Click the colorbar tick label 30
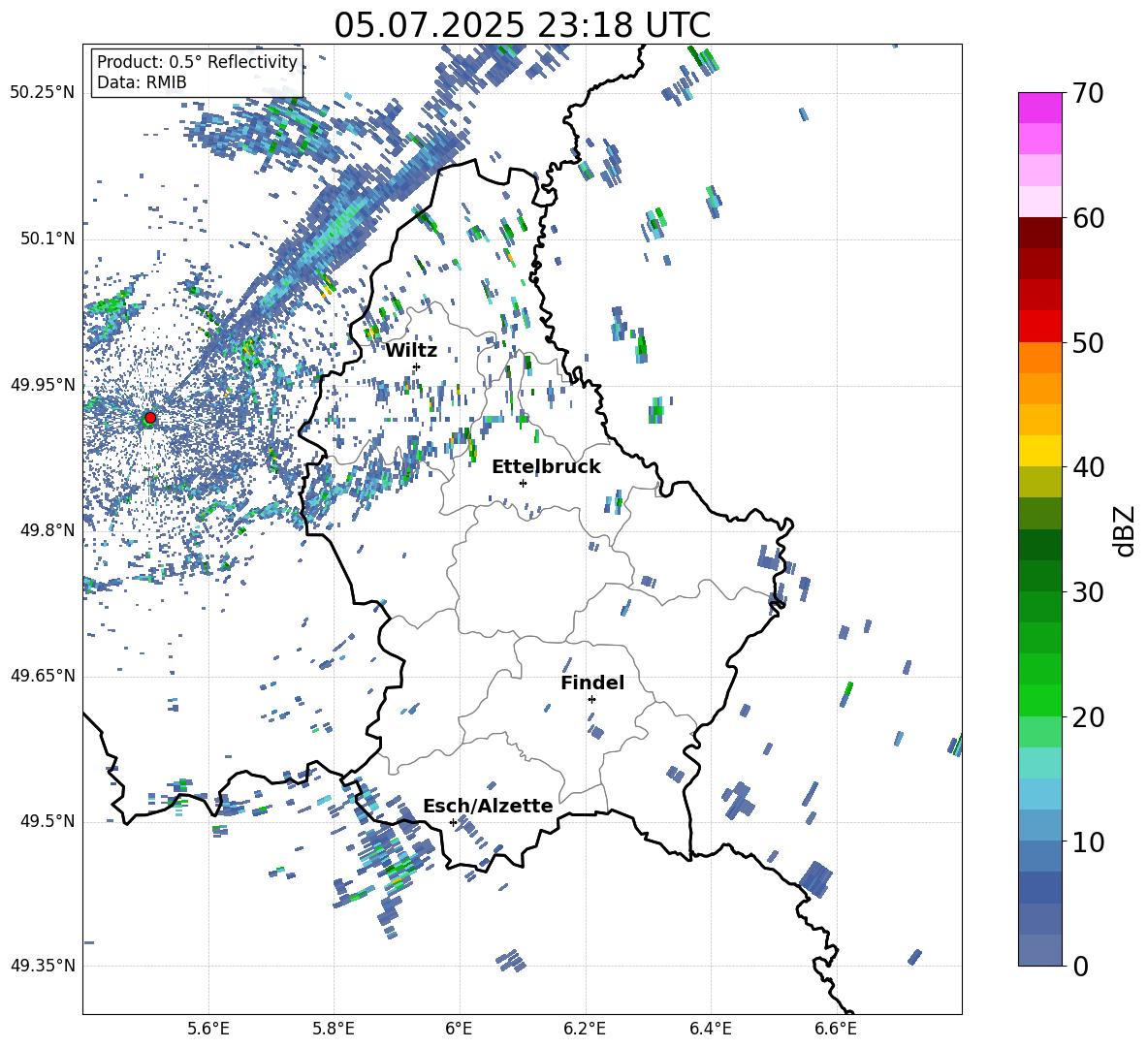Image resolution: width=1148 pixels, height=1048 pixels. tap(1088, 592)
